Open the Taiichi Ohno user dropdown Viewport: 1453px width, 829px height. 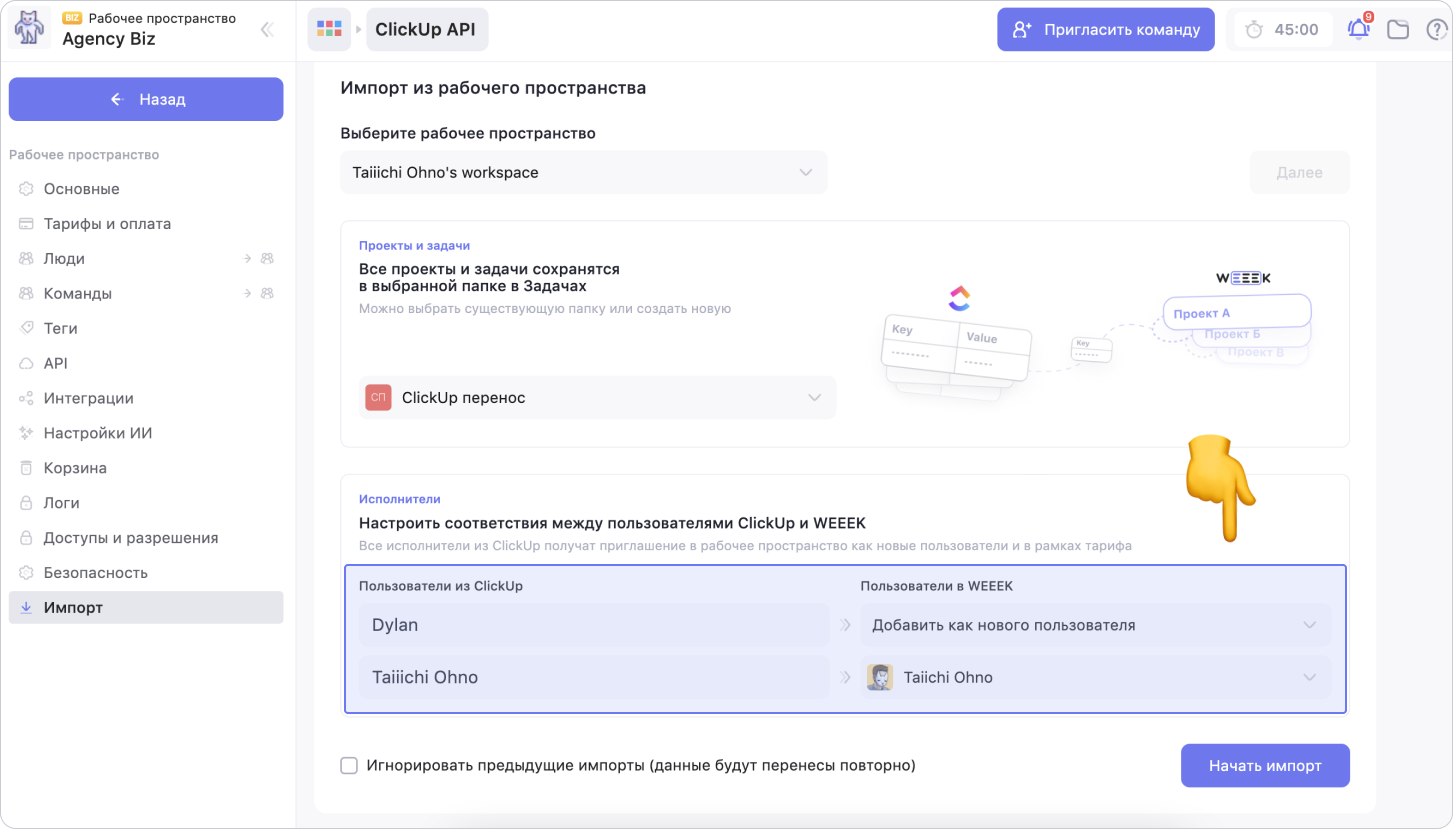tap(1095, 677)
